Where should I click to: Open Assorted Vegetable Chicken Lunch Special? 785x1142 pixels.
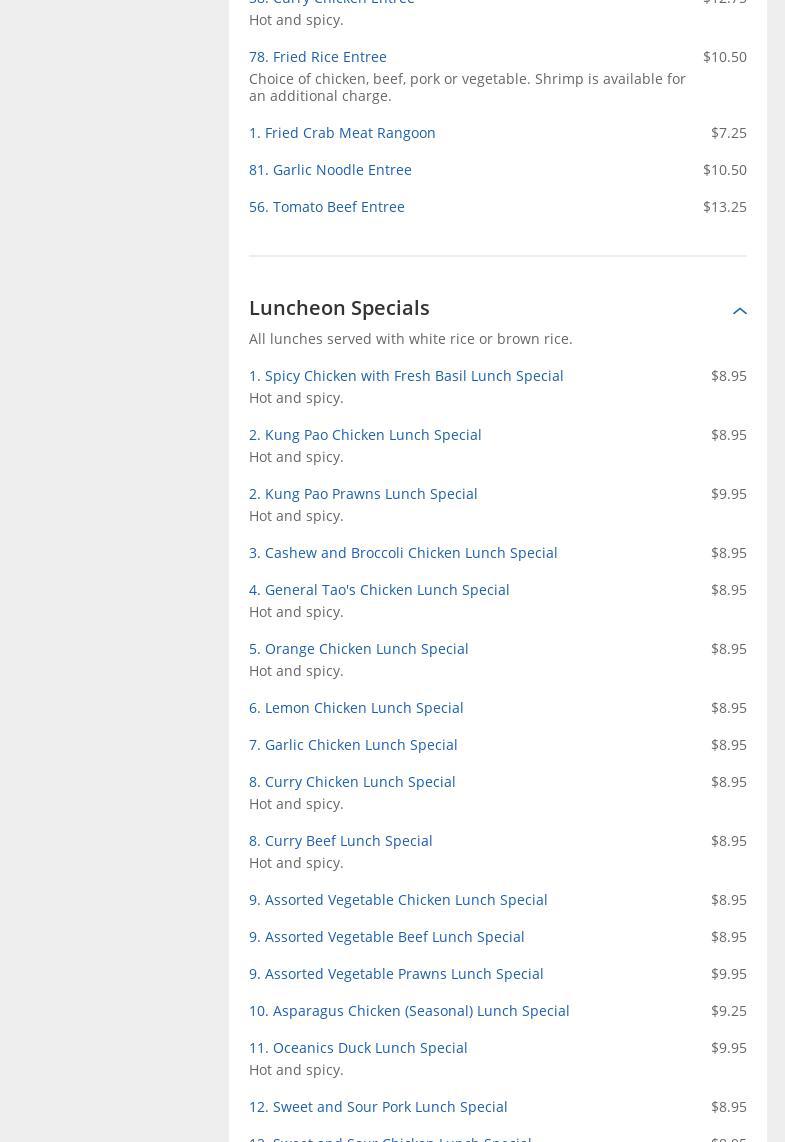click(x=398, y=900)
